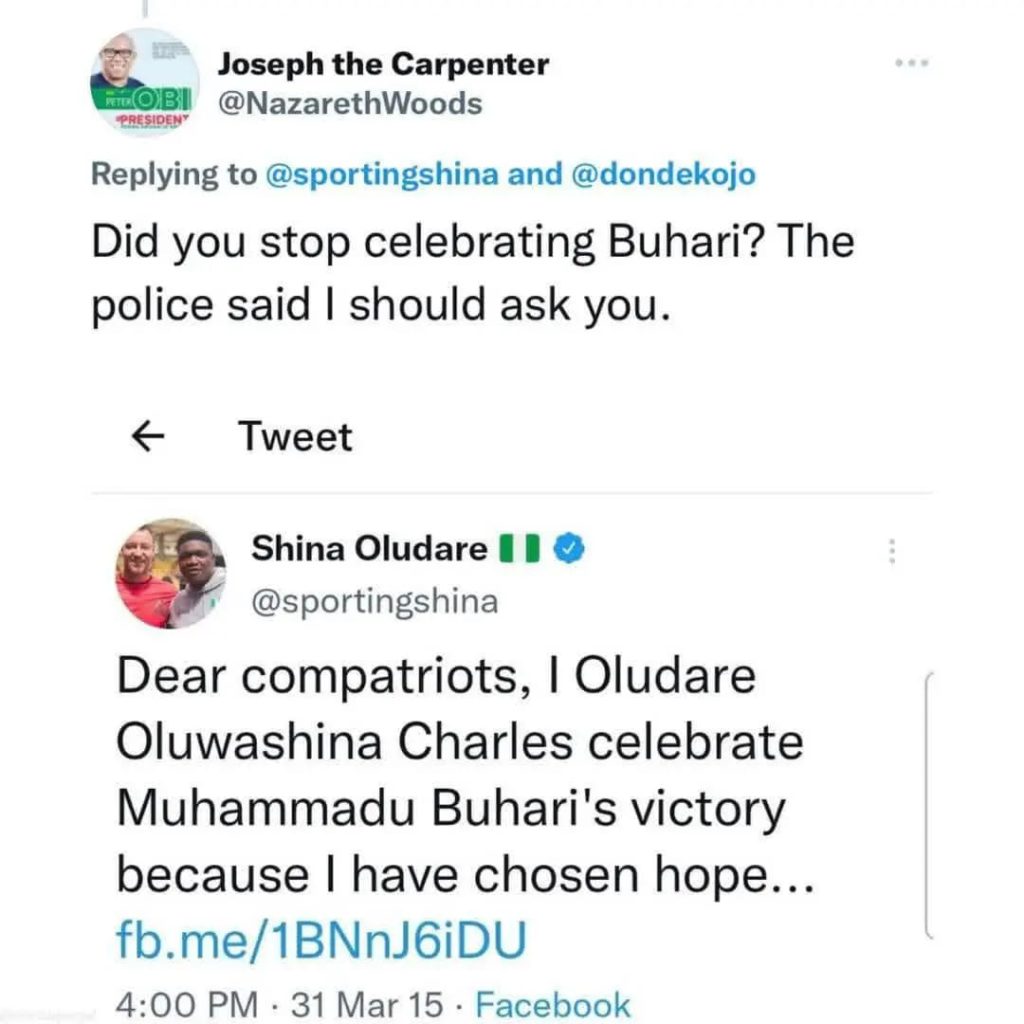Open the vertical three-dot menu on Shina's tweet

coord(892,551)
